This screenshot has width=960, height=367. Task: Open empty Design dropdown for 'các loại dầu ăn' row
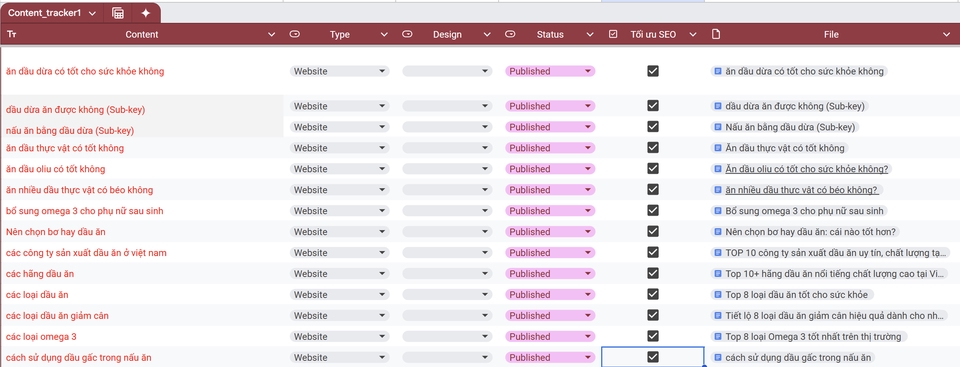click(x=447, y=295)
